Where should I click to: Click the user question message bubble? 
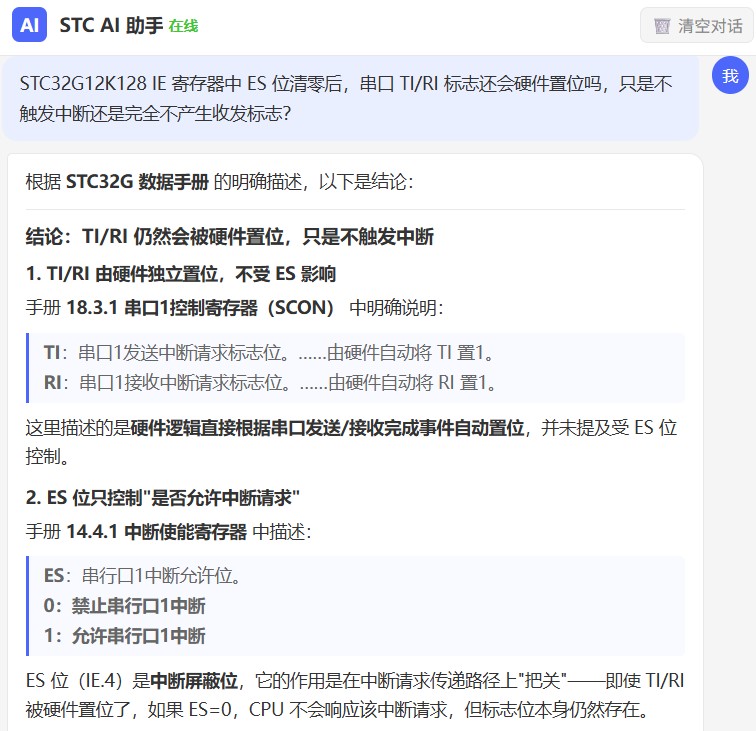tap(350, 98)
